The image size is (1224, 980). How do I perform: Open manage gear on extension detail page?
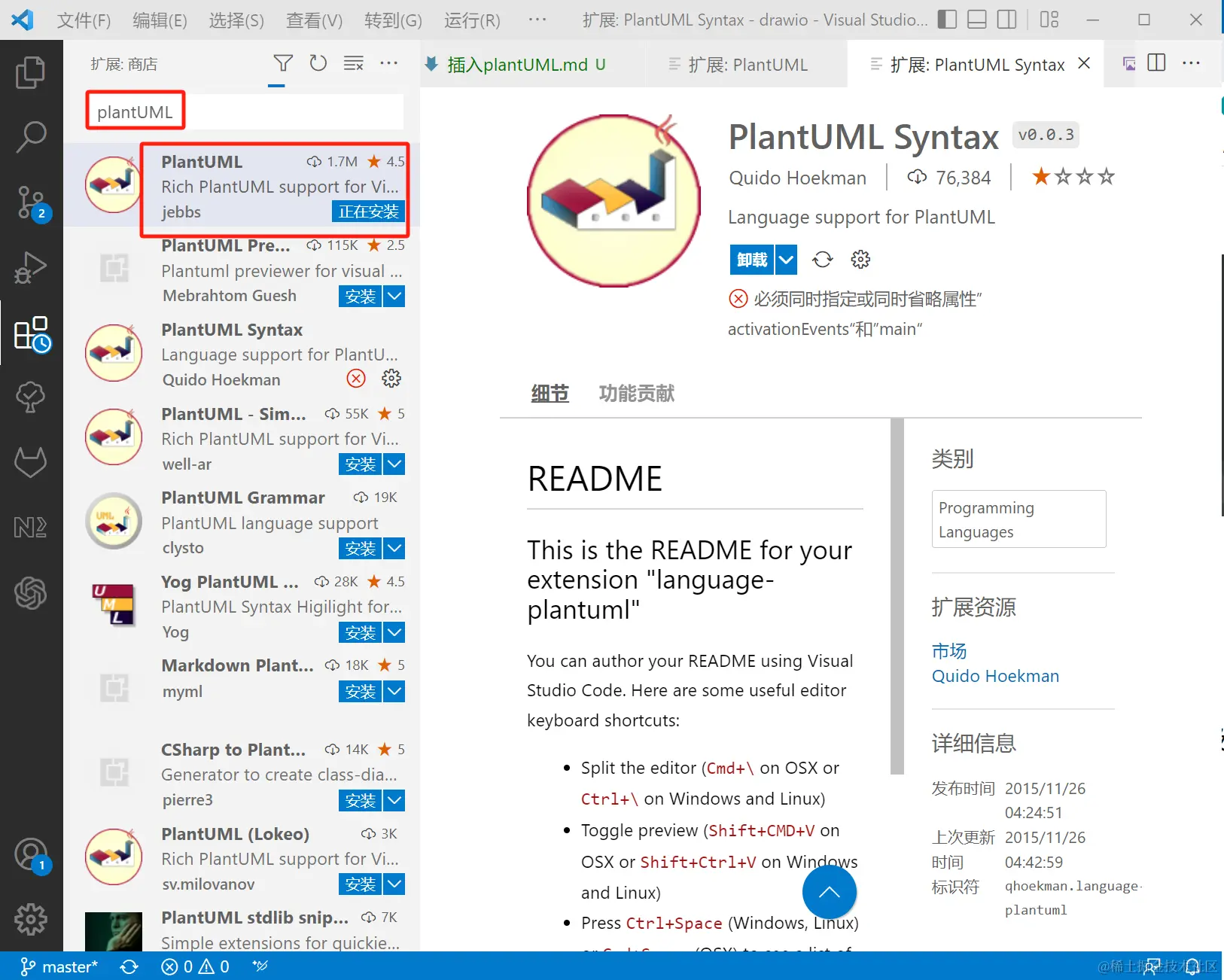pos(860,260)
